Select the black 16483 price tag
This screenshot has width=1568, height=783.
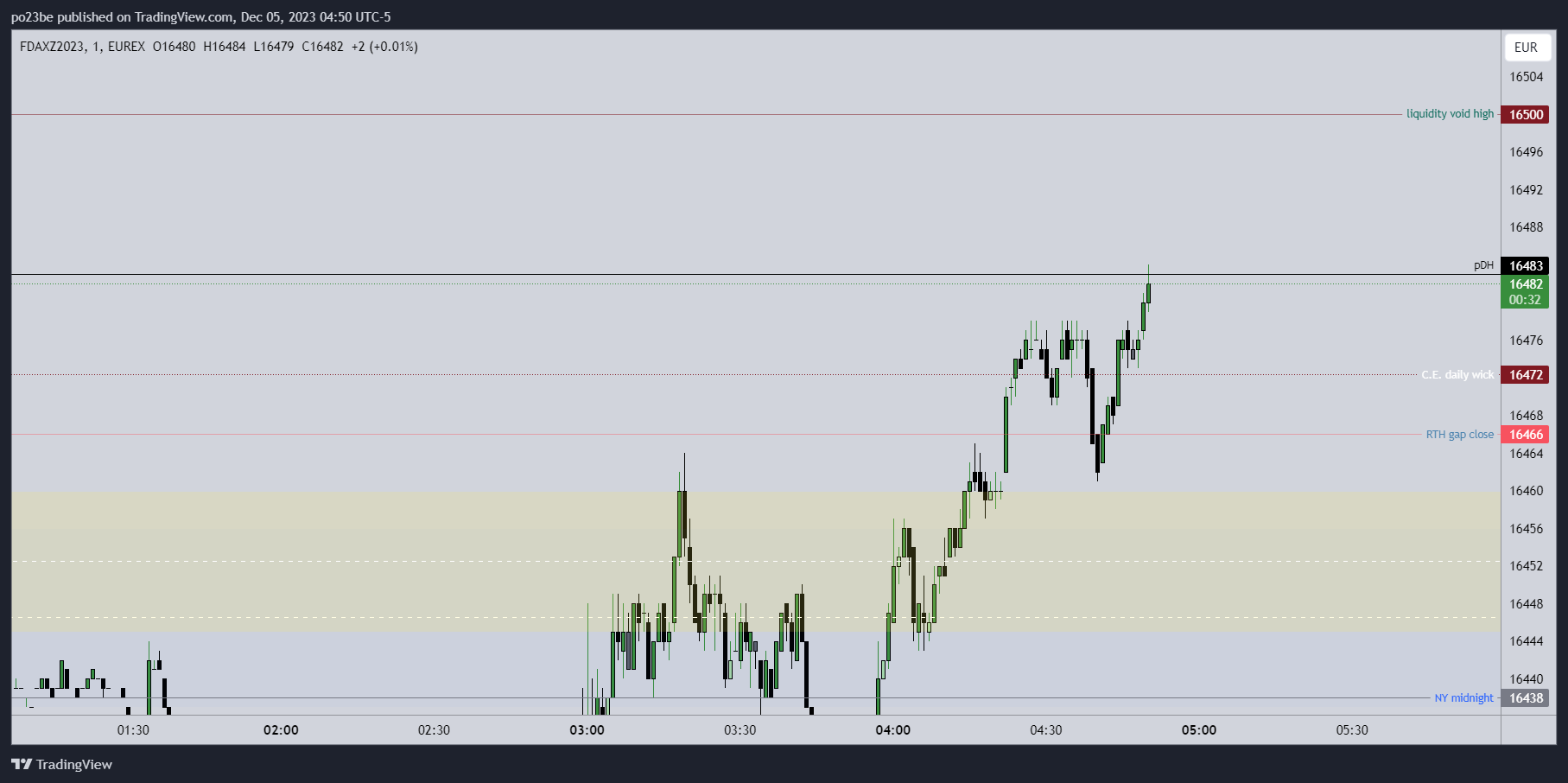[x=1526, y=266]
